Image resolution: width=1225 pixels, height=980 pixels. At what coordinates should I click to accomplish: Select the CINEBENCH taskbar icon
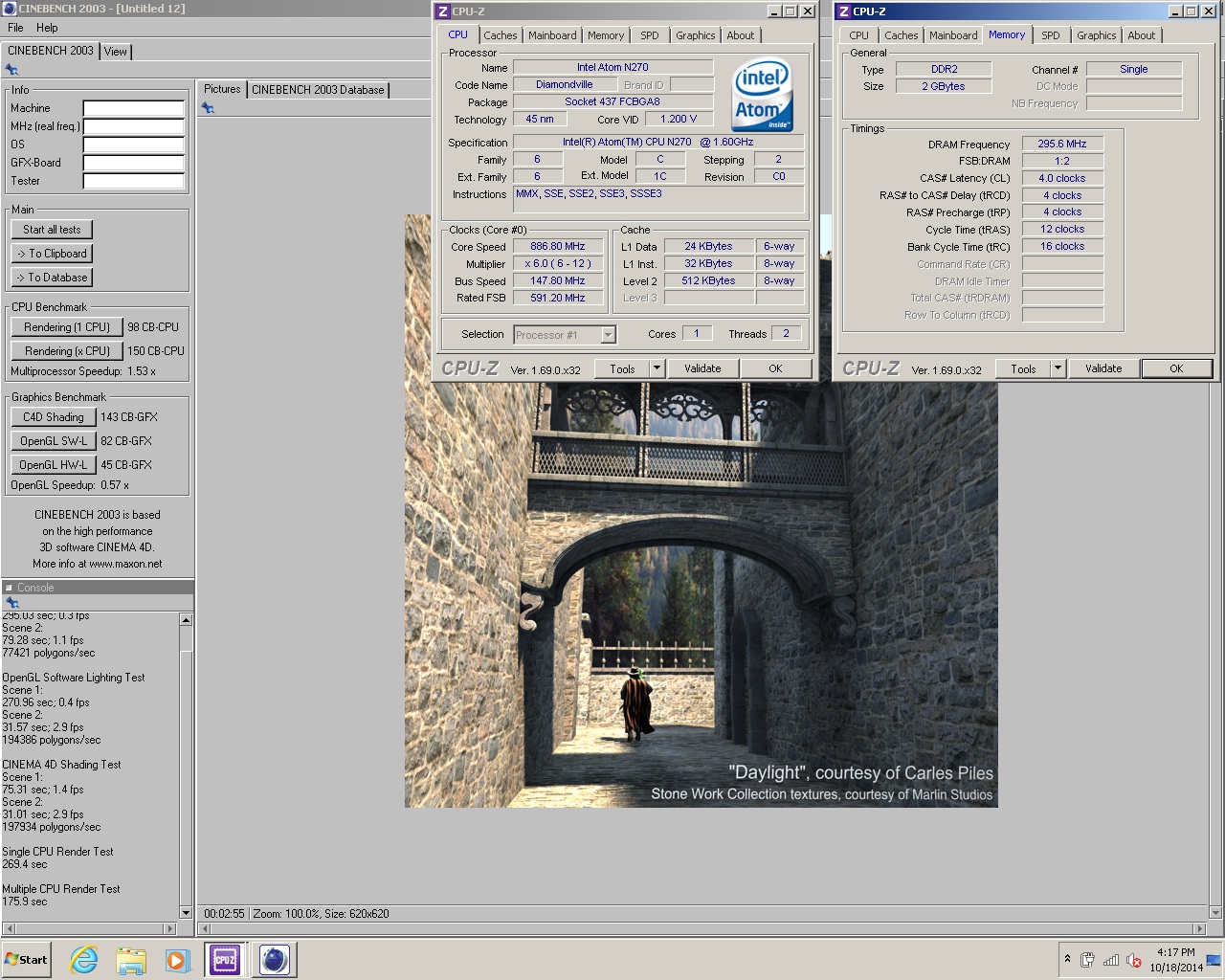point(274,960)
